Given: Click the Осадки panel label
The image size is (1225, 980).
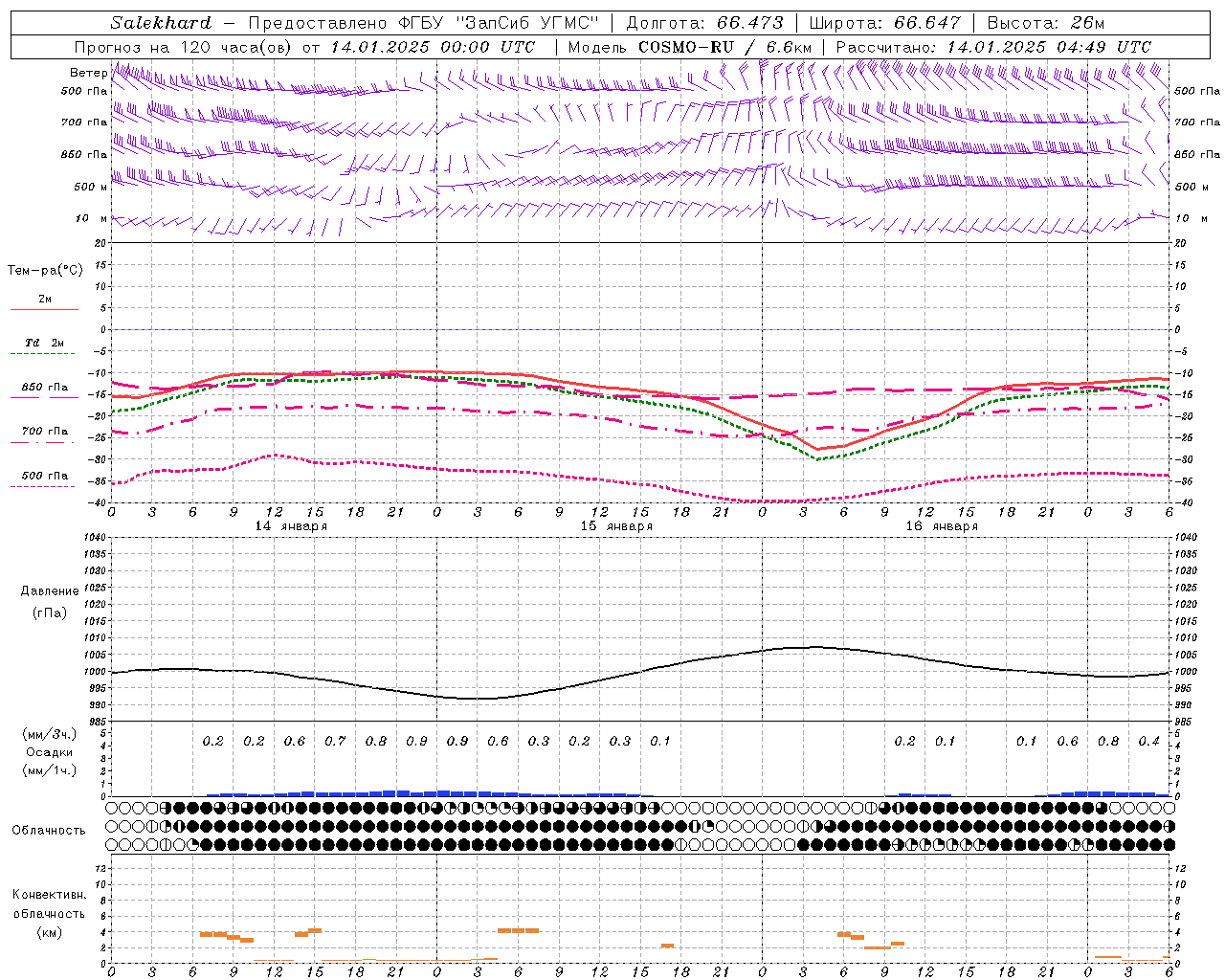Looking at the screenshot, I should click(x=50, y=752).
